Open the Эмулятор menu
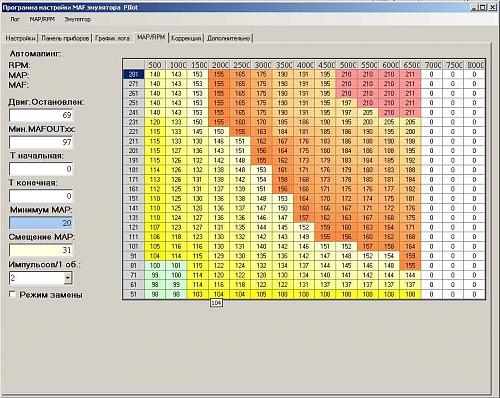This screenshot has width=500, height=398. 77,19
